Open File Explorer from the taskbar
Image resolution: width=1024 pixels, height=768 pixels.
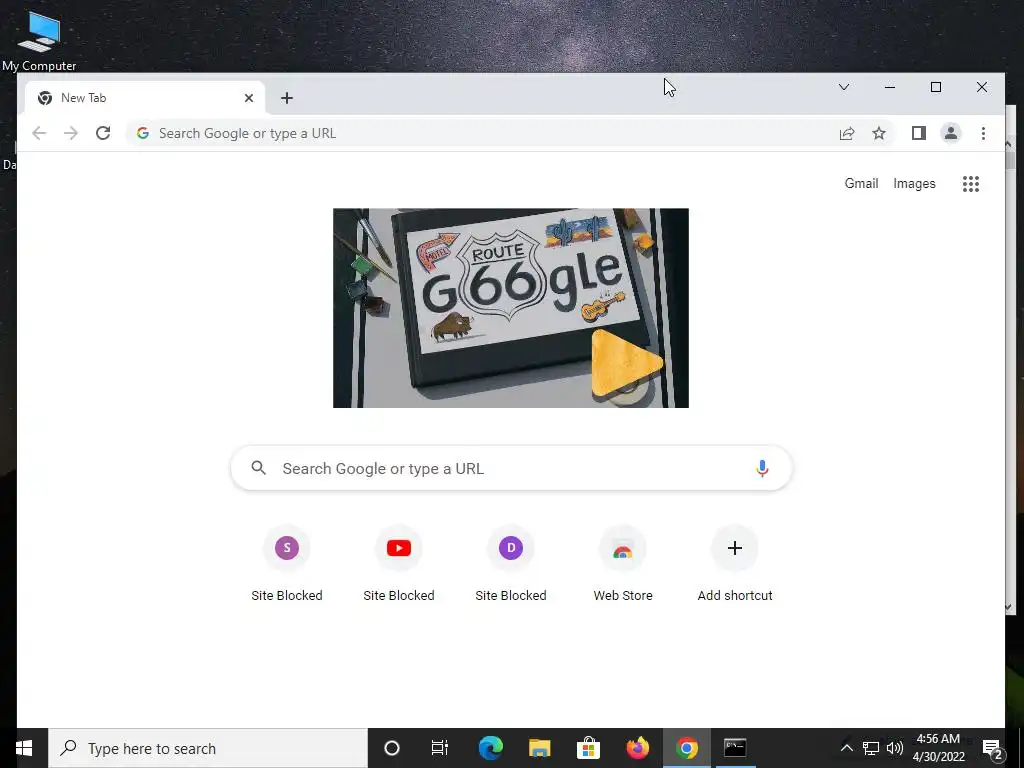(539, 748)
